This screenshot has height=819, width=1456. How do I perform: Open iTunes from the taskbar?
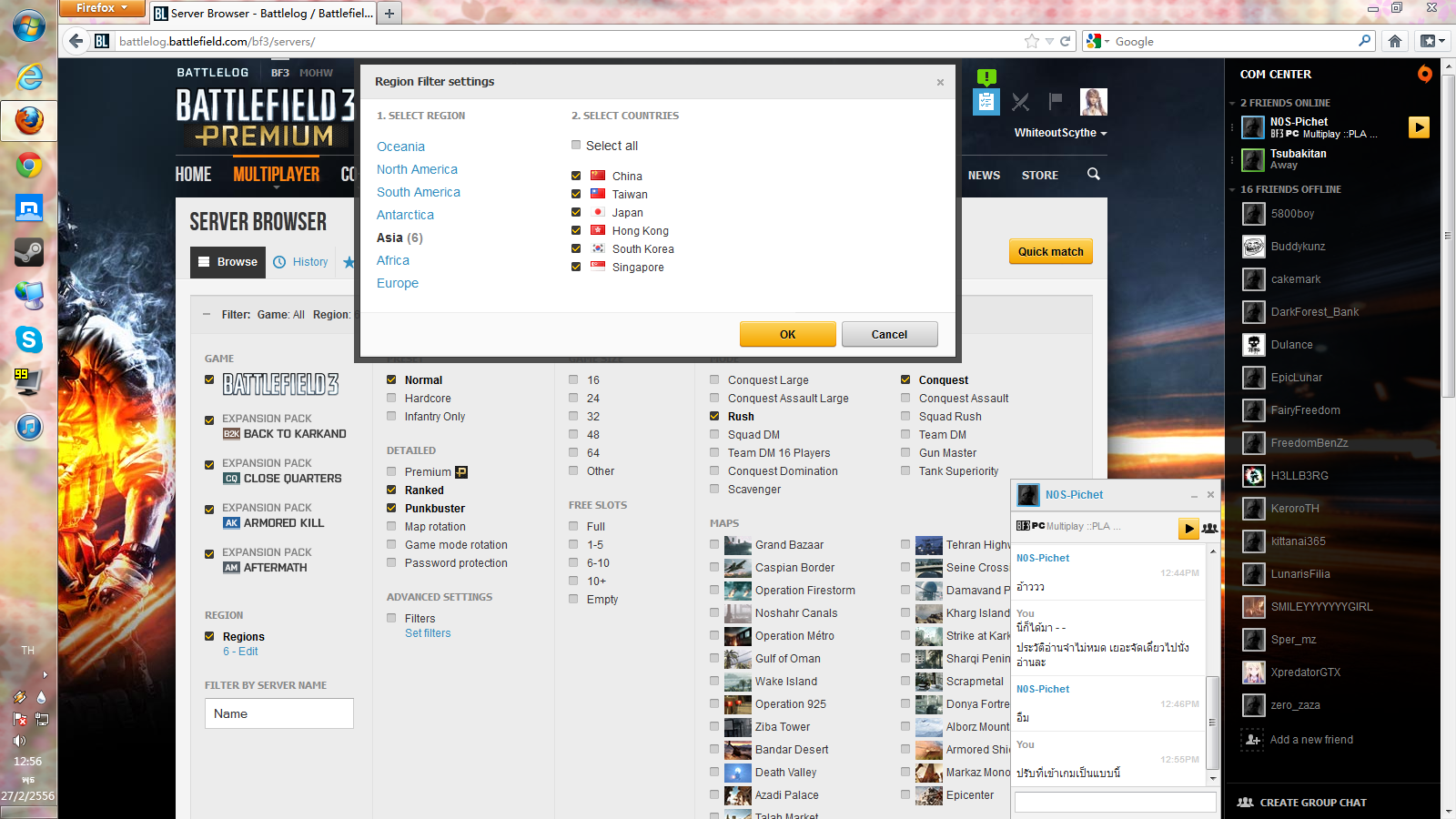click(29, 427)
